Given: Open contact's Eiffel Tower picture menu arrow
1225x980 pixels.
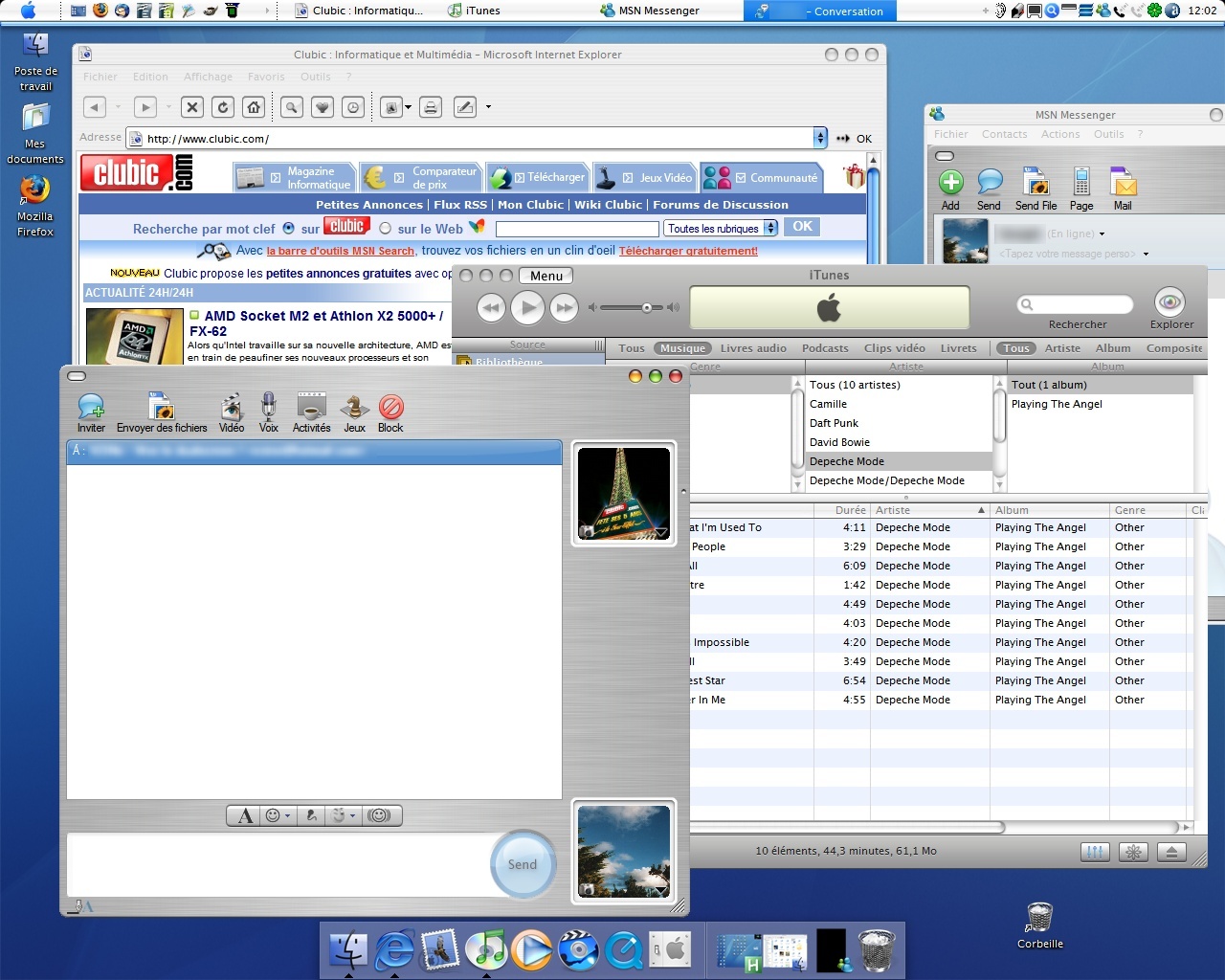Looking at the screenshot, I should [660, 532].
